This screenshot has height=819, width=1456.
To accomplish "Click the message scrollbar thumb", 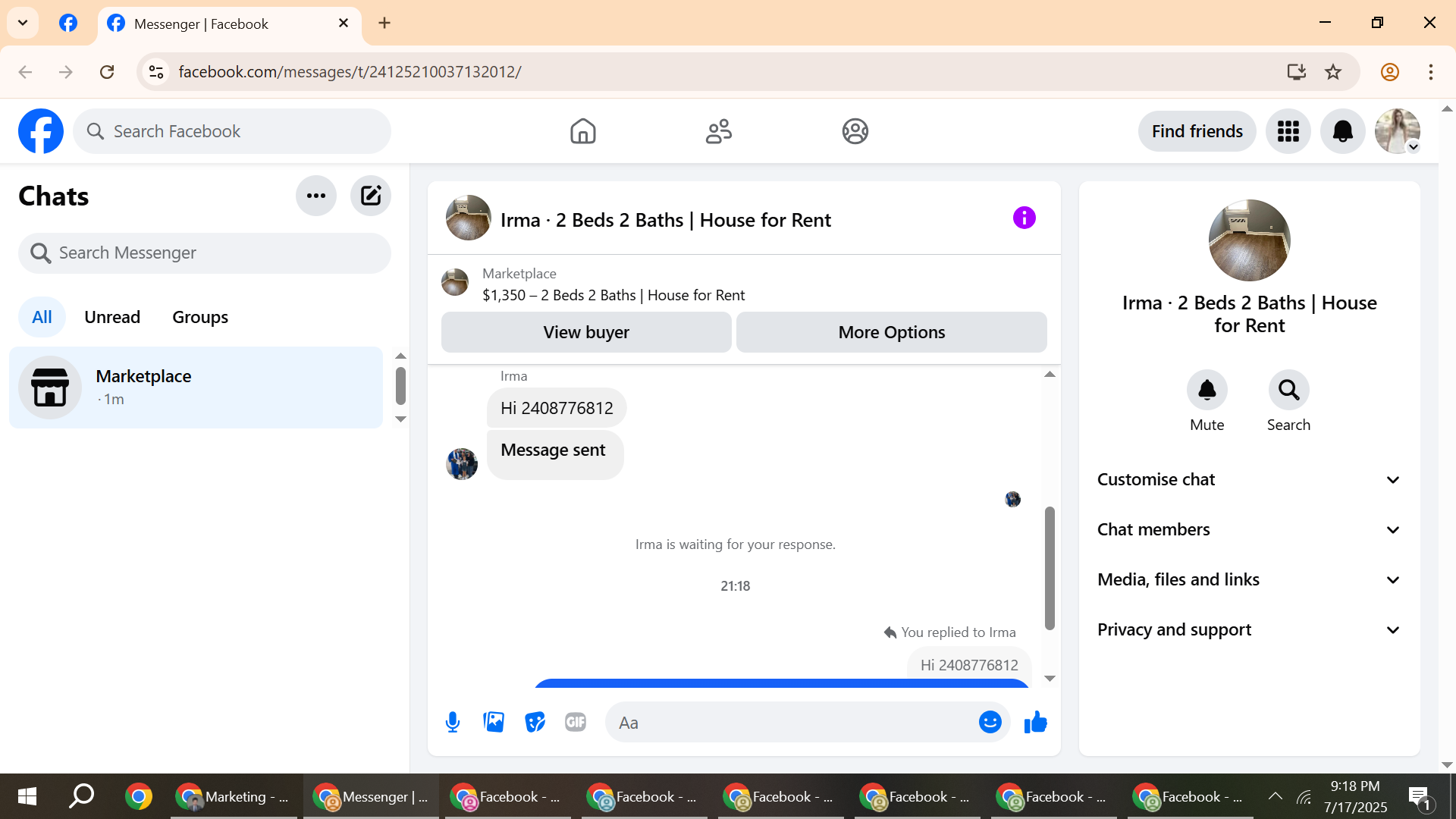I will [x=1050, y=568].
